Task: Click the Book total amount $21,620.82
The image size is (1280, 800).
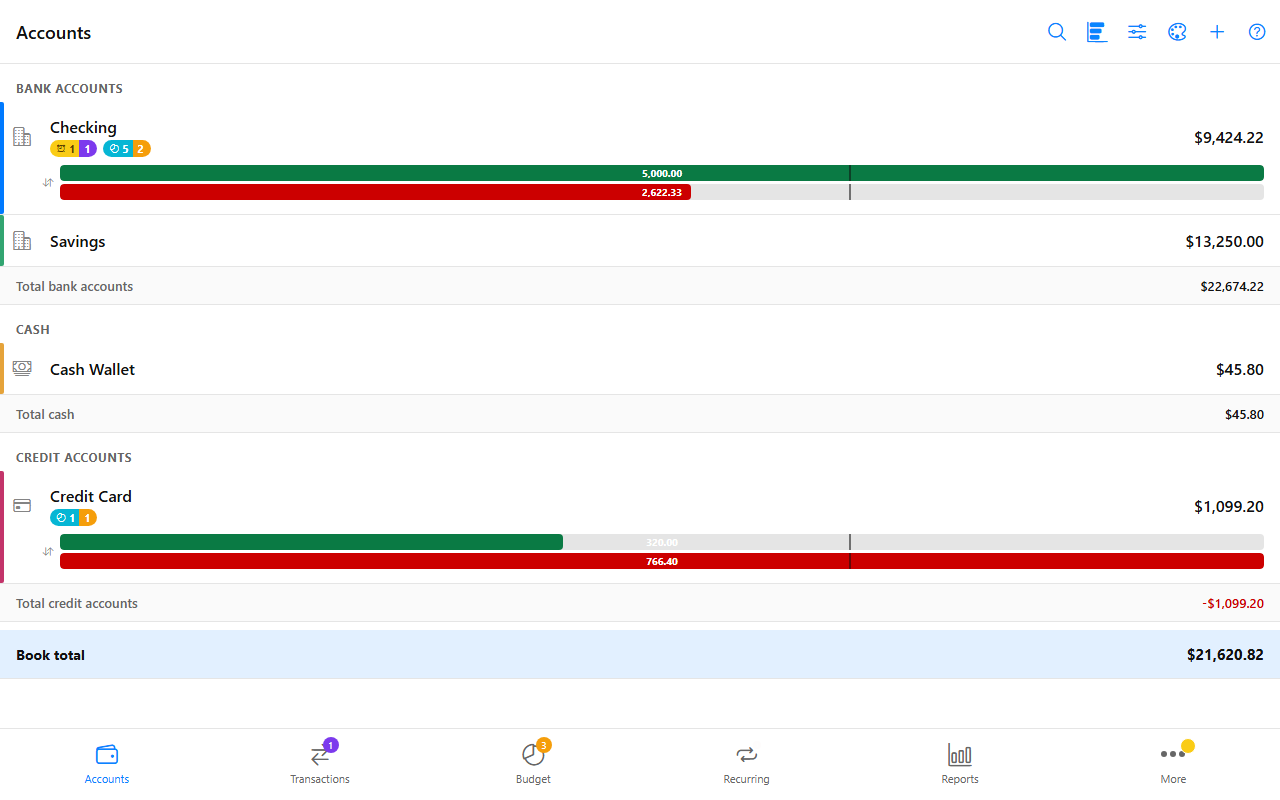Action: 1225,655
